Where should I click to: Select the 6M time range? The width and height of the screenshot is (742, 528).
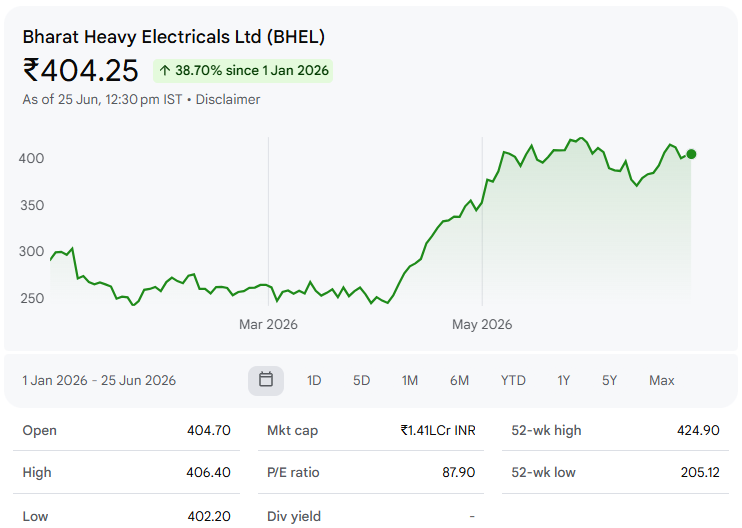click(459, 380)
